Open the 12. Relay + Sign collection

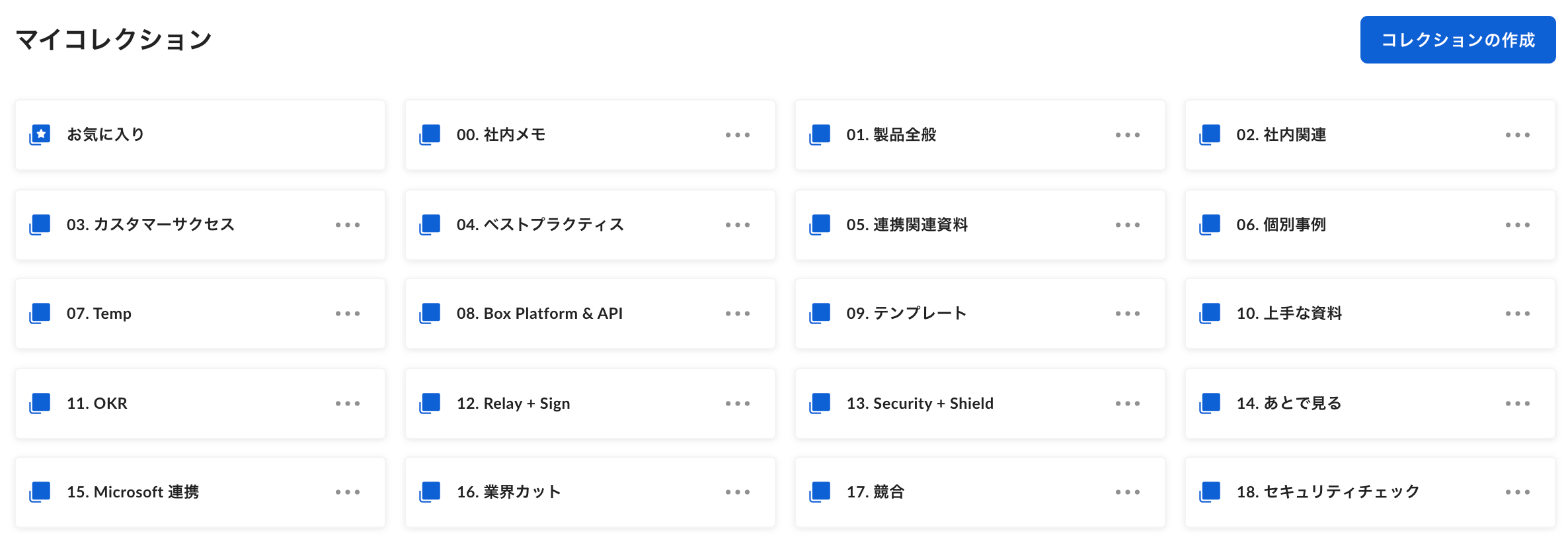coord(513,403)
